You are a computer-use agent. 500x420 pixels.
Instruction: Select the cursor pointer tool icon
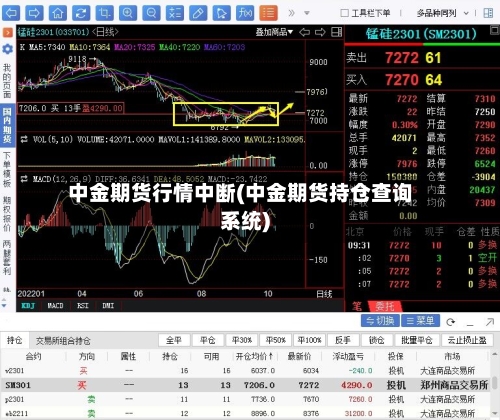(x=221, y=13)
